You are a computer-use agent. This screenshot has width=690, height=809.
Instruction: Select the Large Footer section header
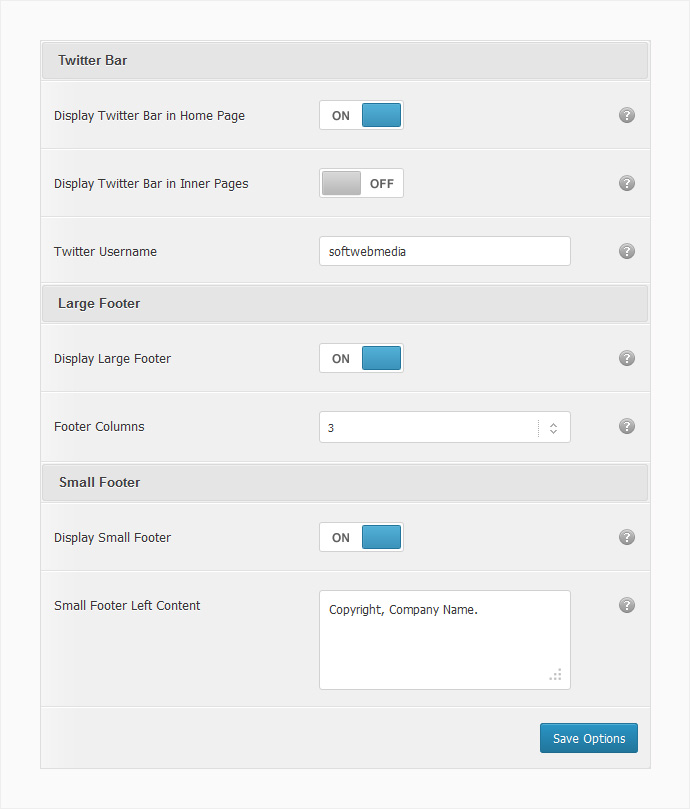click(345, 303)
